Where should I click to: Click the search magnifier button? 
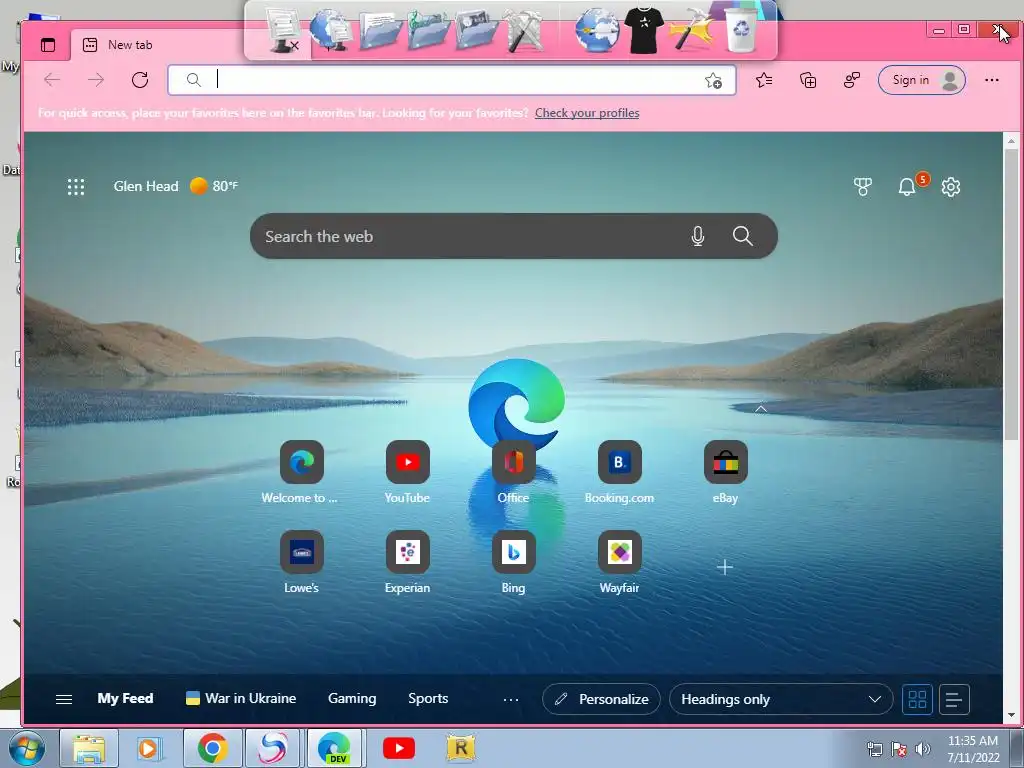point(743,236)
